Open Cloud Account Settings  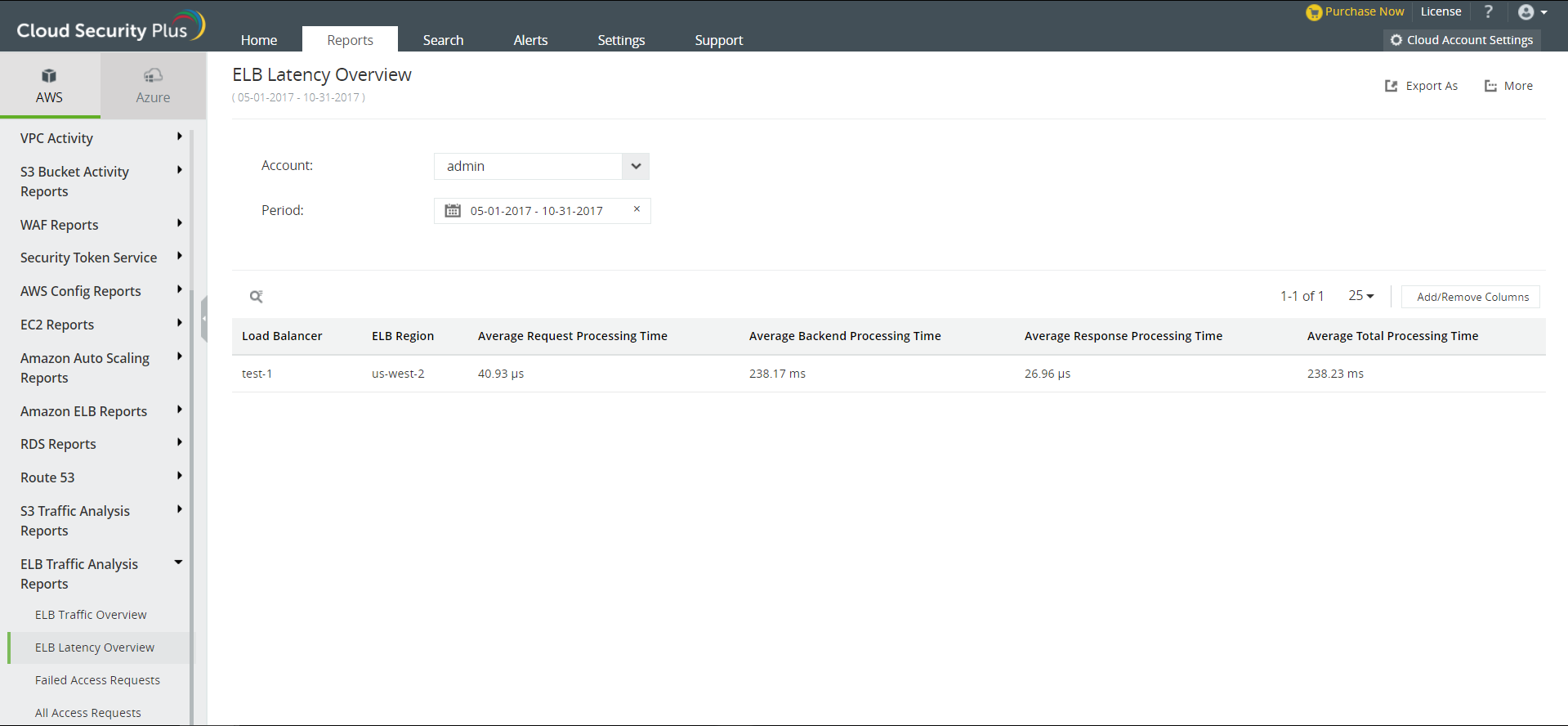pyautogui.click(x=1461, y=40)
